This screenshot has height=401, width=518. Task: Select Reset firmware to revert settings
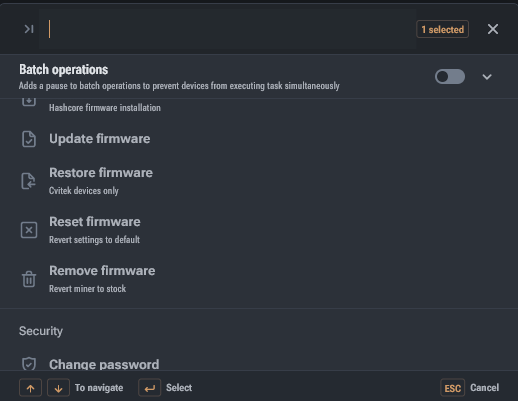[259, 230]
